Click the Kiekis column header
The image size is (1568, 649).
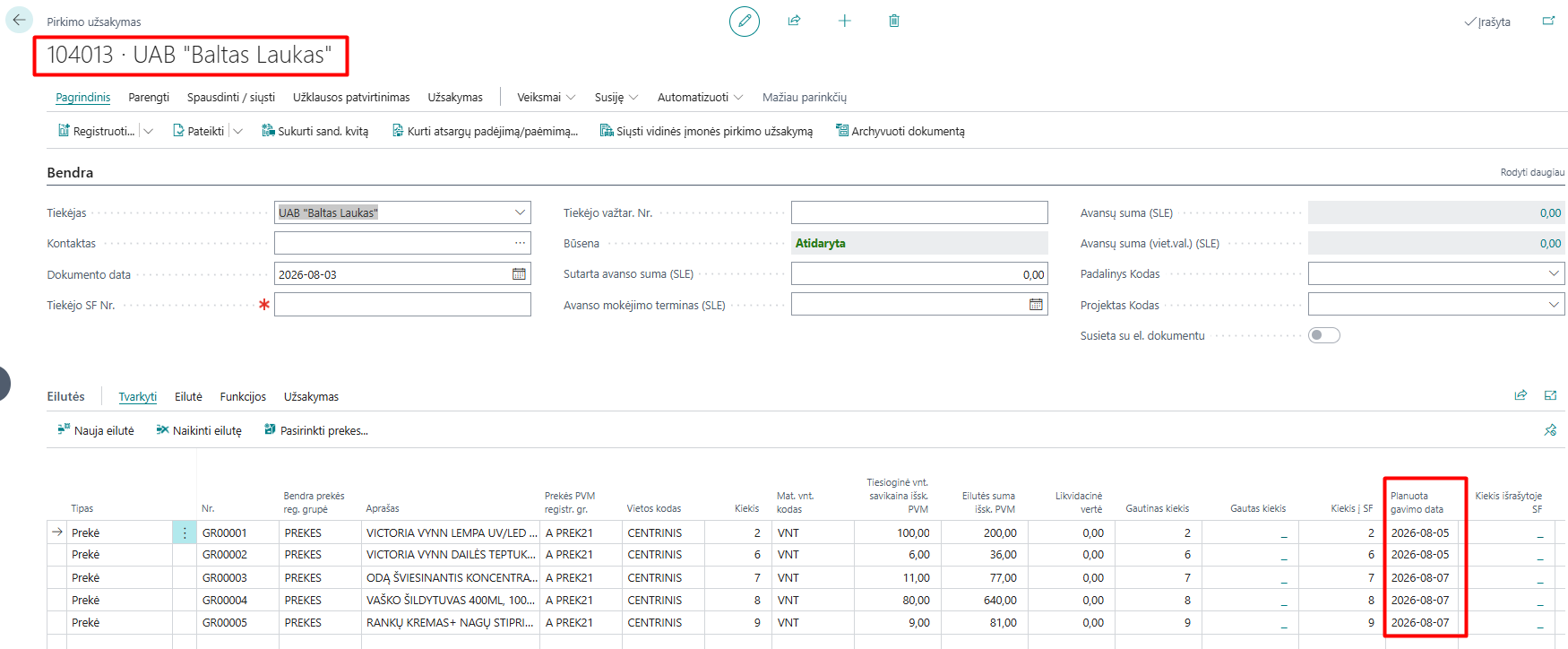(747, 508)
